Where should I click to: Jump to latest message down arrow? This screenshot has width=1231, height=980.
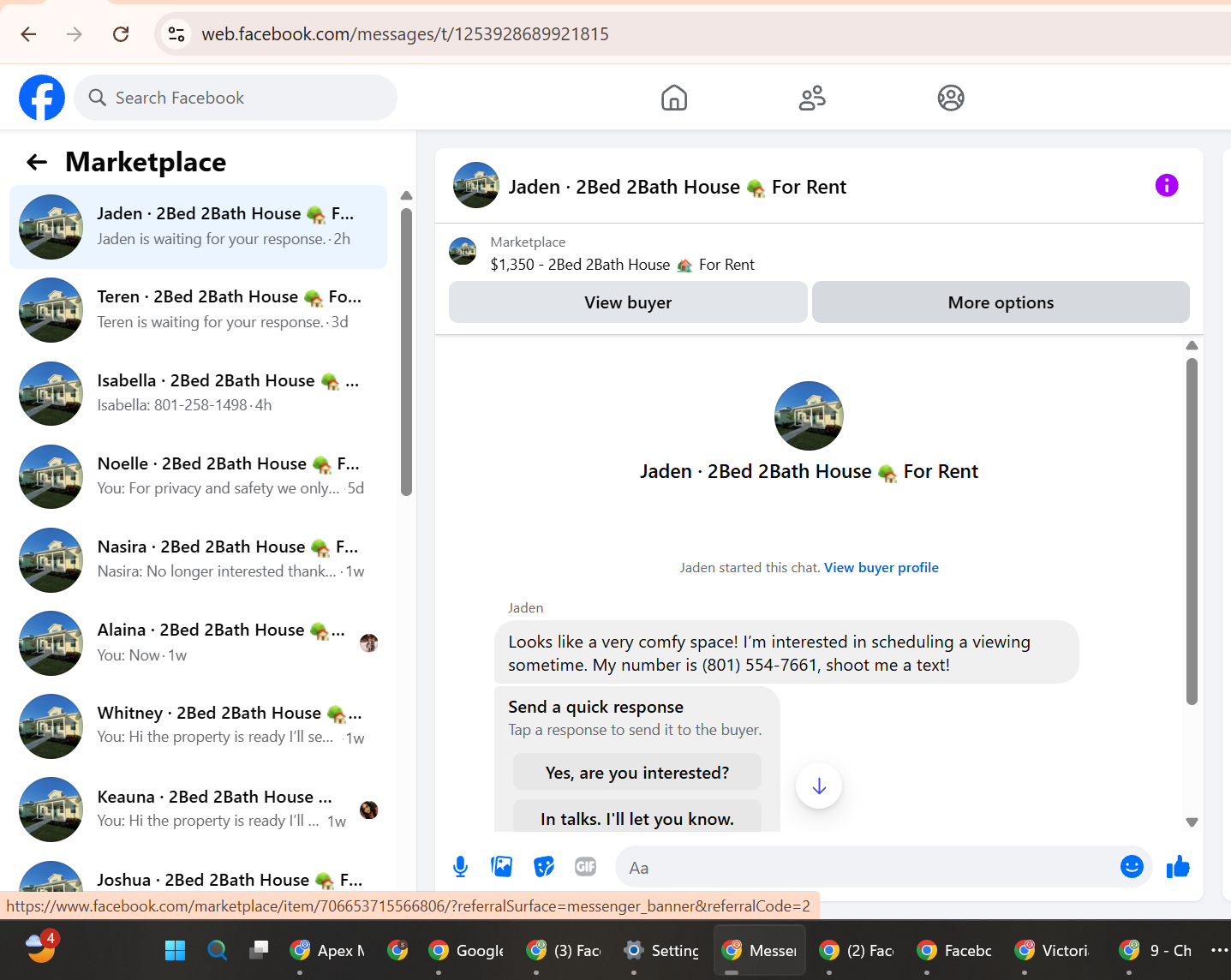click(x=819, y=786)
